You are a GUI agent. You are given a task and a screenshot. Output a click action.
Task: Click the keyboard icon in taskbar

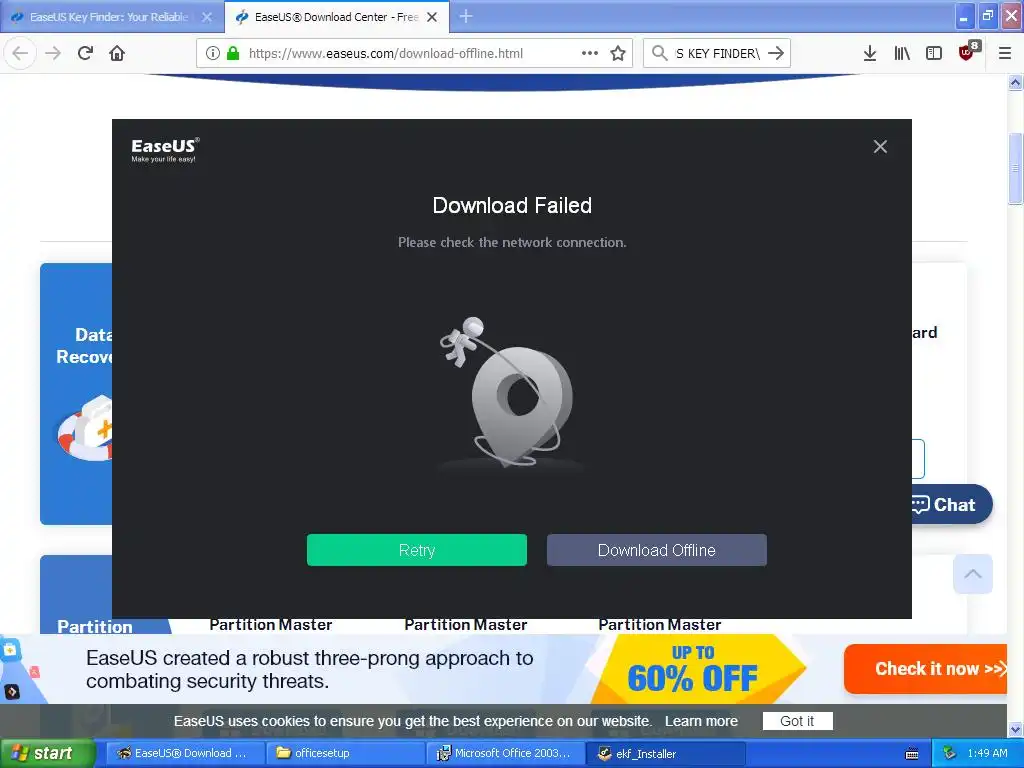912,754
